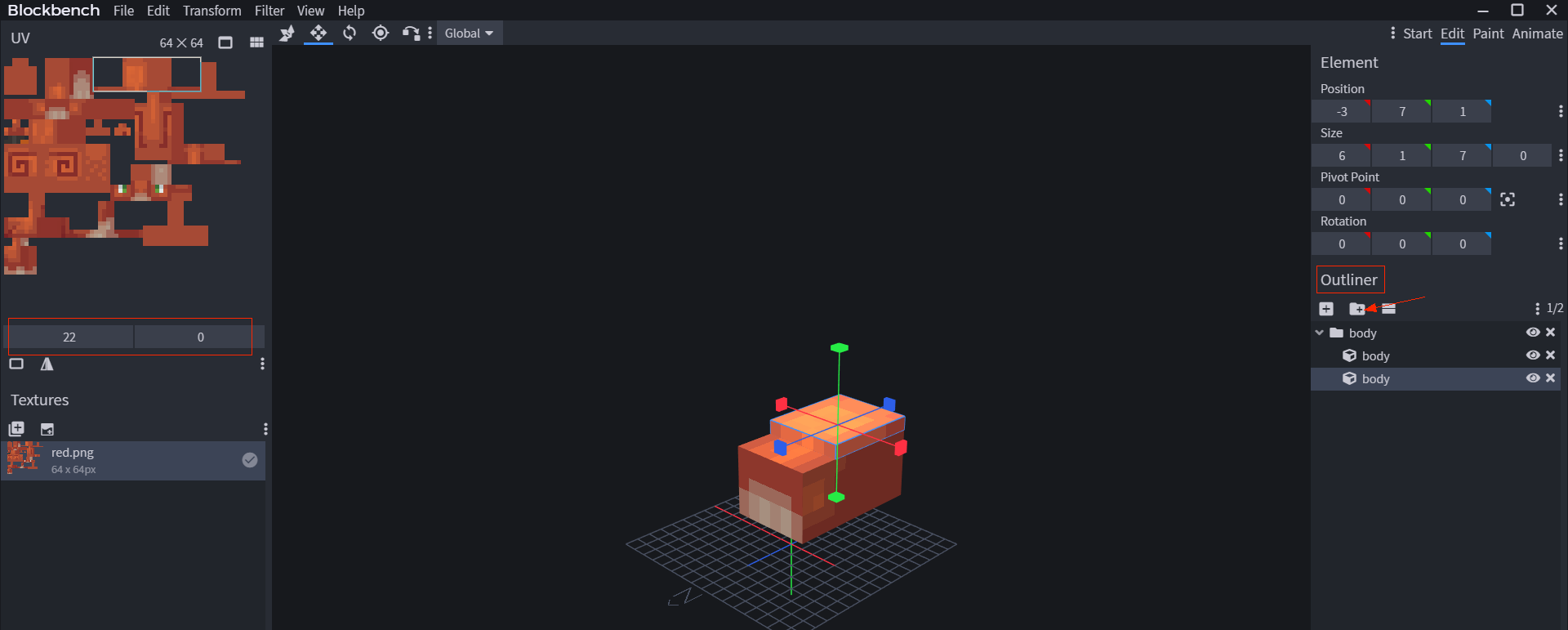
Task: Click the UV rectangle icon below the inputs
Action: click(x=16, y=364)
